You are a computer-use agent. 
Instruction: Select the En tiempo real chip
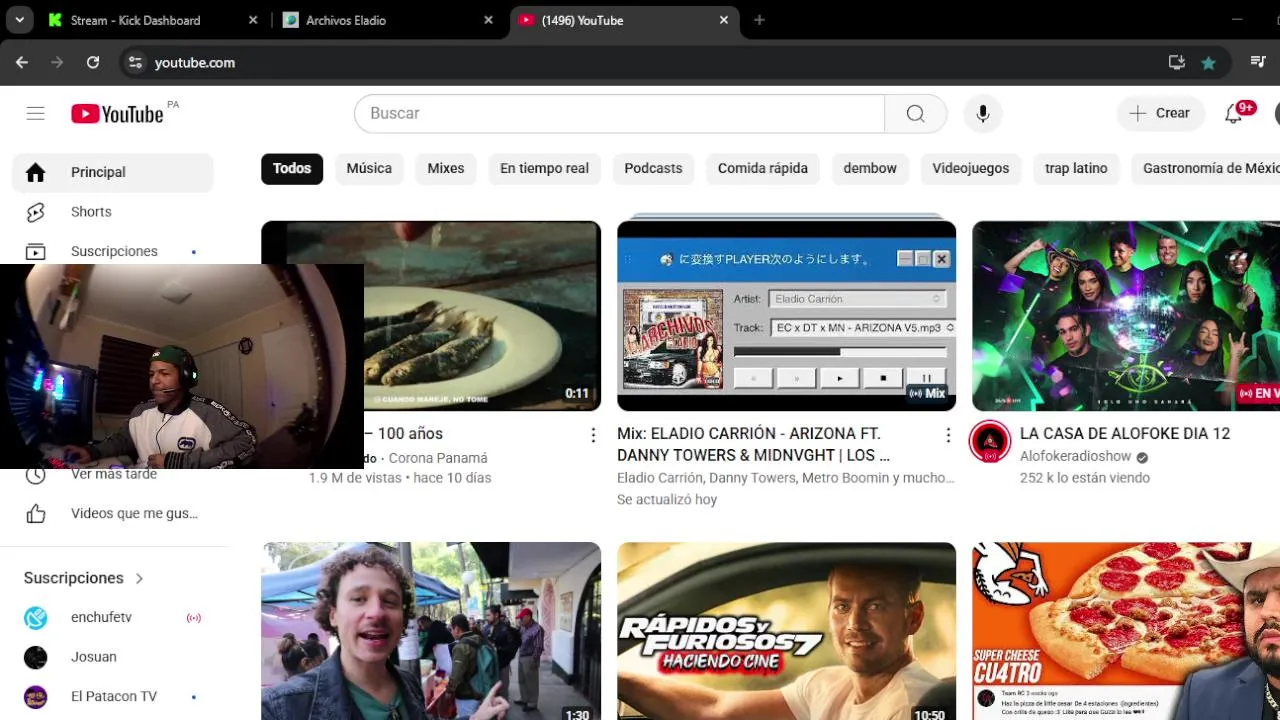tap(544, 168)
